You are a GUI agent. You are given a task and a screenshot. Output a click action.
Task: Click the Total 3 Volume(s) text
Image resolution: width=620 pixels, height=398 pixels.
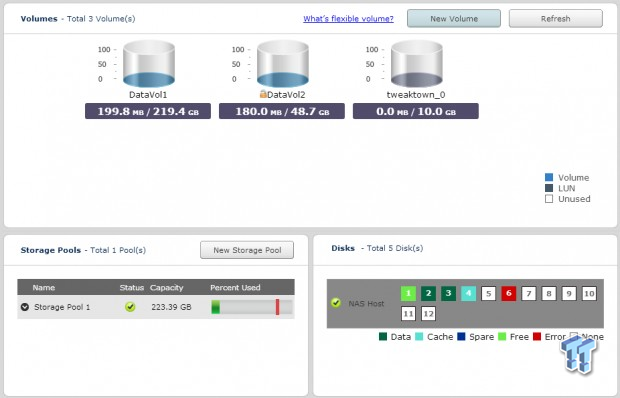point(101,19)
